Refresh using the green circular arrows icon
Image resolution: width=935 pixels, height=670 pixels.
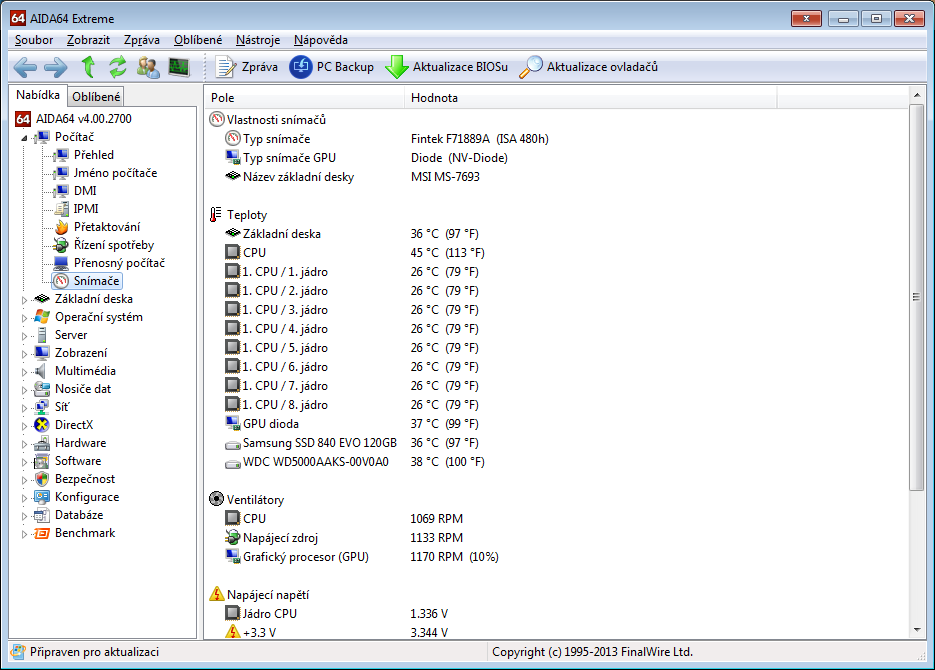(117, 67)
